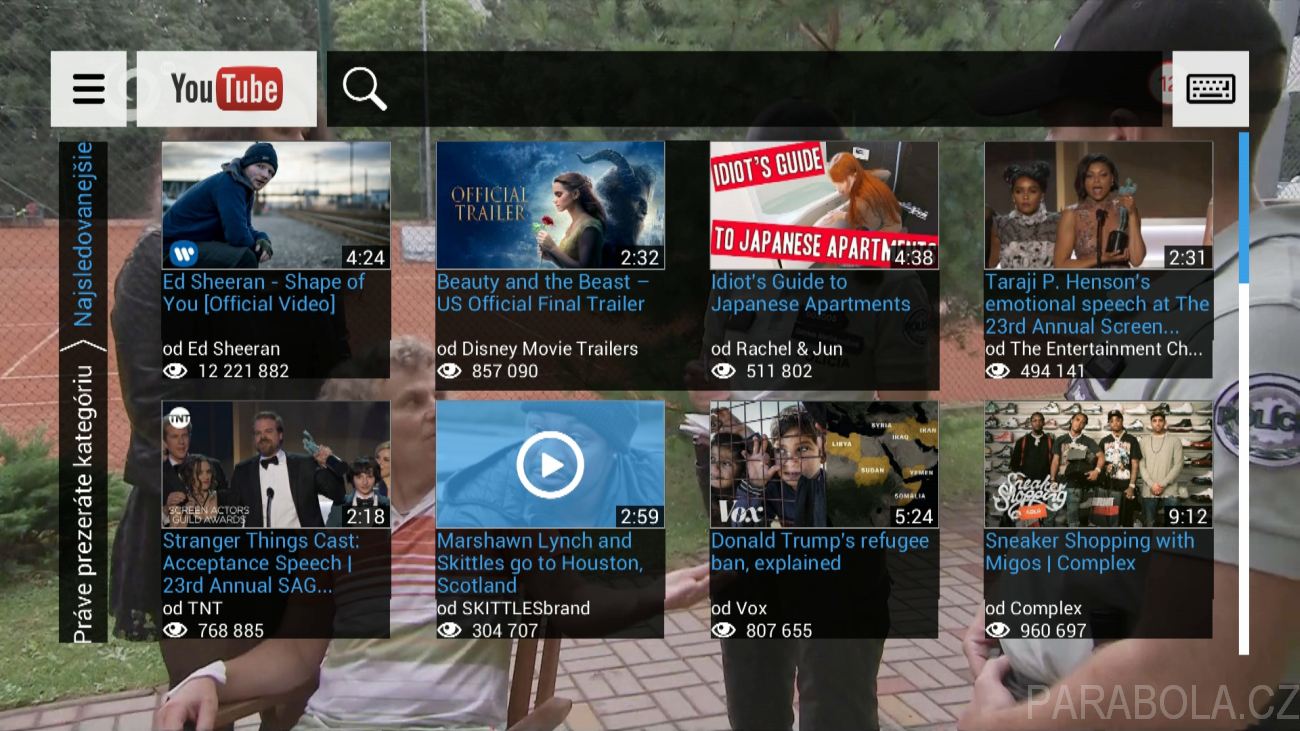Screen dimensions: 1300x731
Task: Open the on-screen keyboard
Action: [1210, 89]
